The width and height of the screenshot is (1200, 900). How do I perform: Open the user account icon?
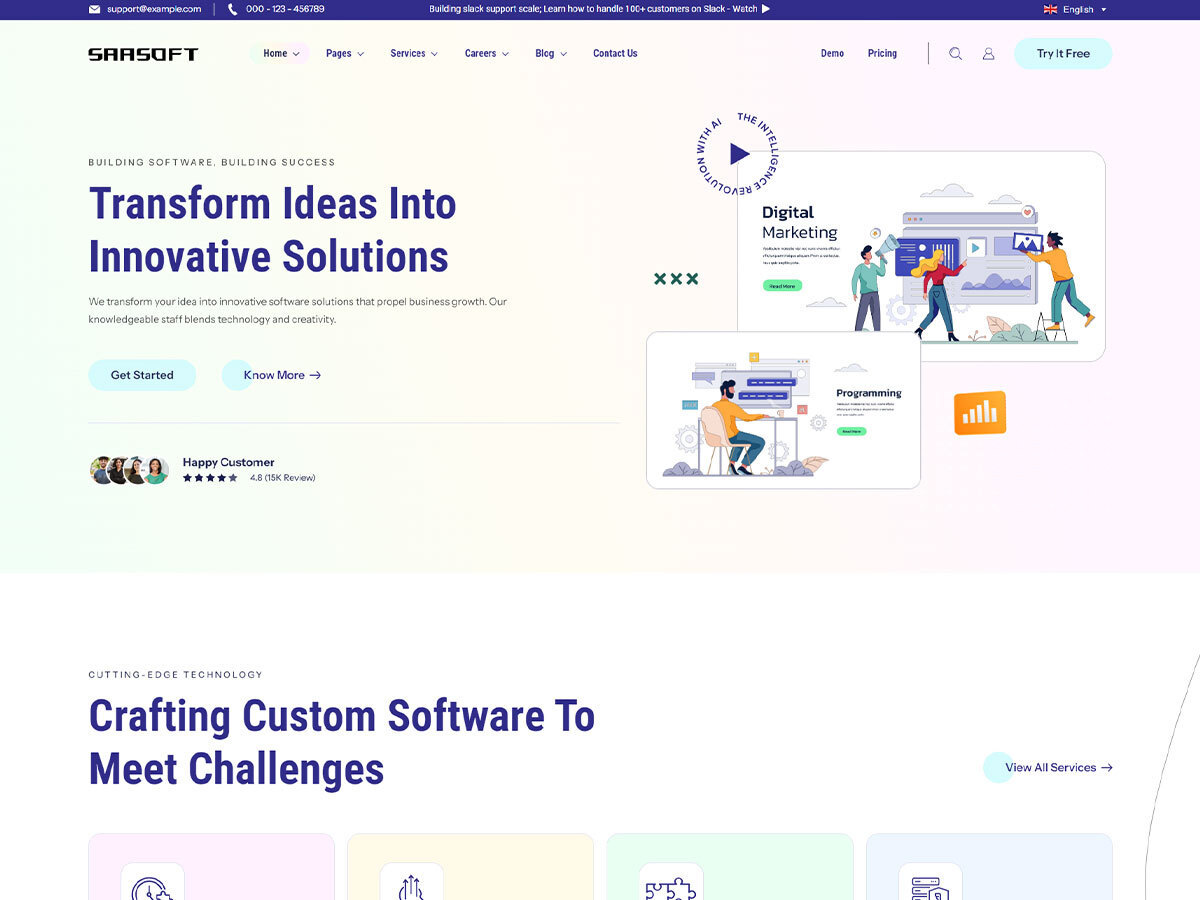[988, 54]
